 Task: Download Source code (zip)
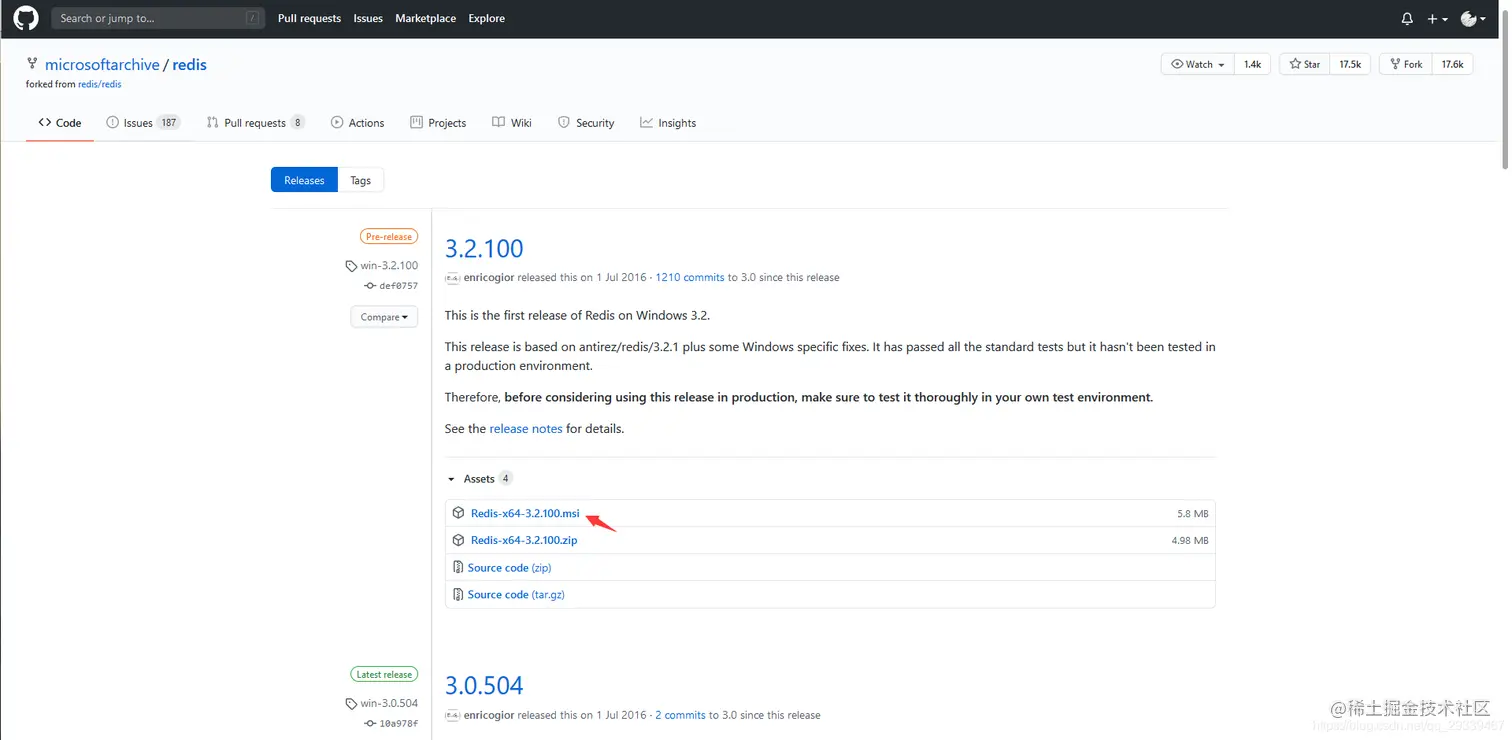click(x=509, y=567)
